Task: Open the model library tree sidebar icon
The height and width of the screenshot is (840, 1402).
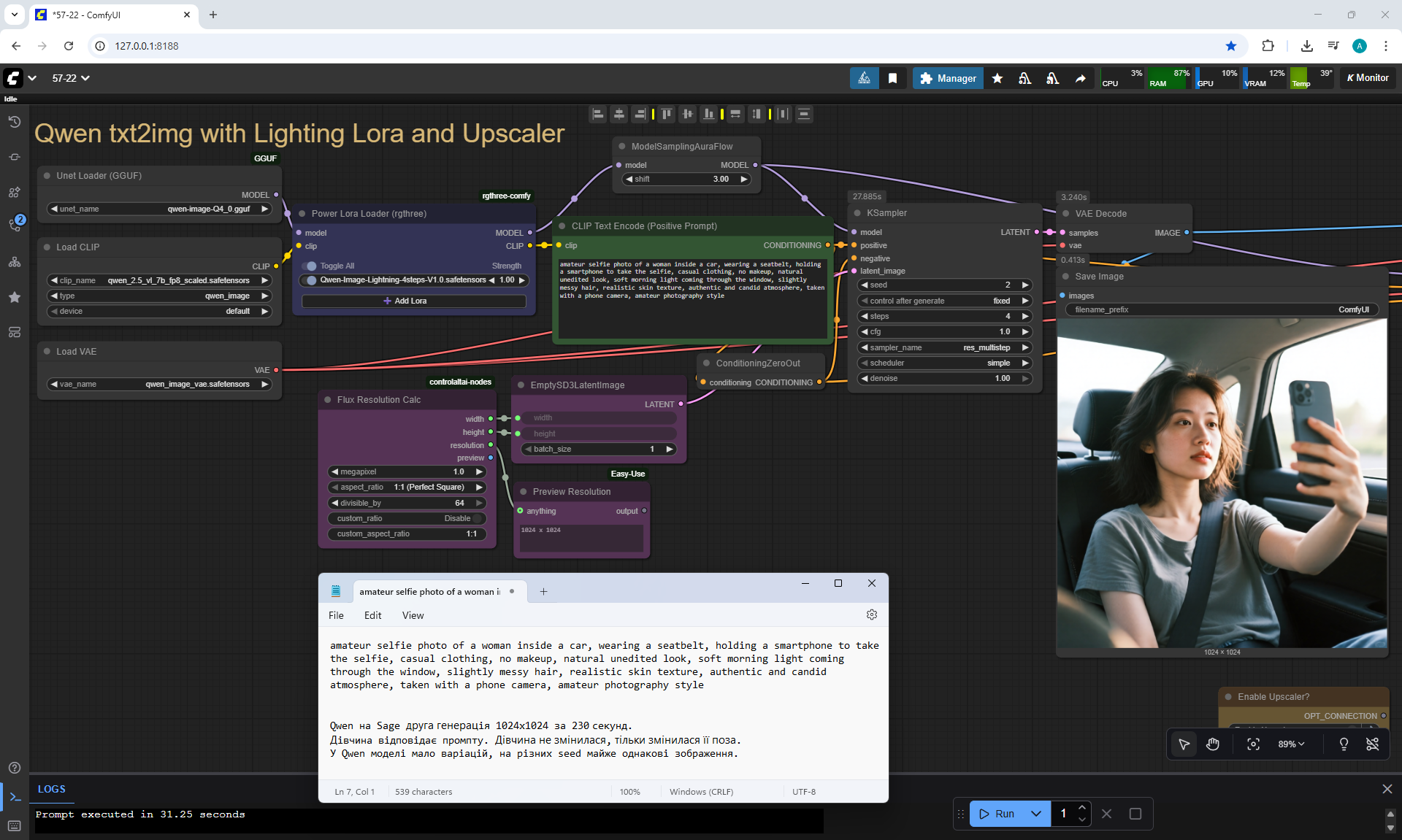Action: pyautogui.click(x=14, y=262)
